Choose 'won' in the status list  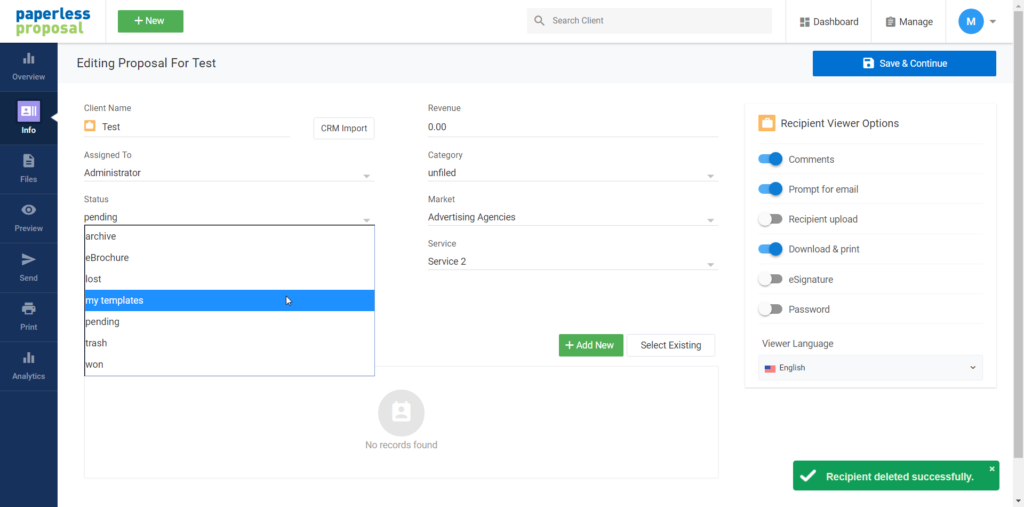tap(229, 364)
